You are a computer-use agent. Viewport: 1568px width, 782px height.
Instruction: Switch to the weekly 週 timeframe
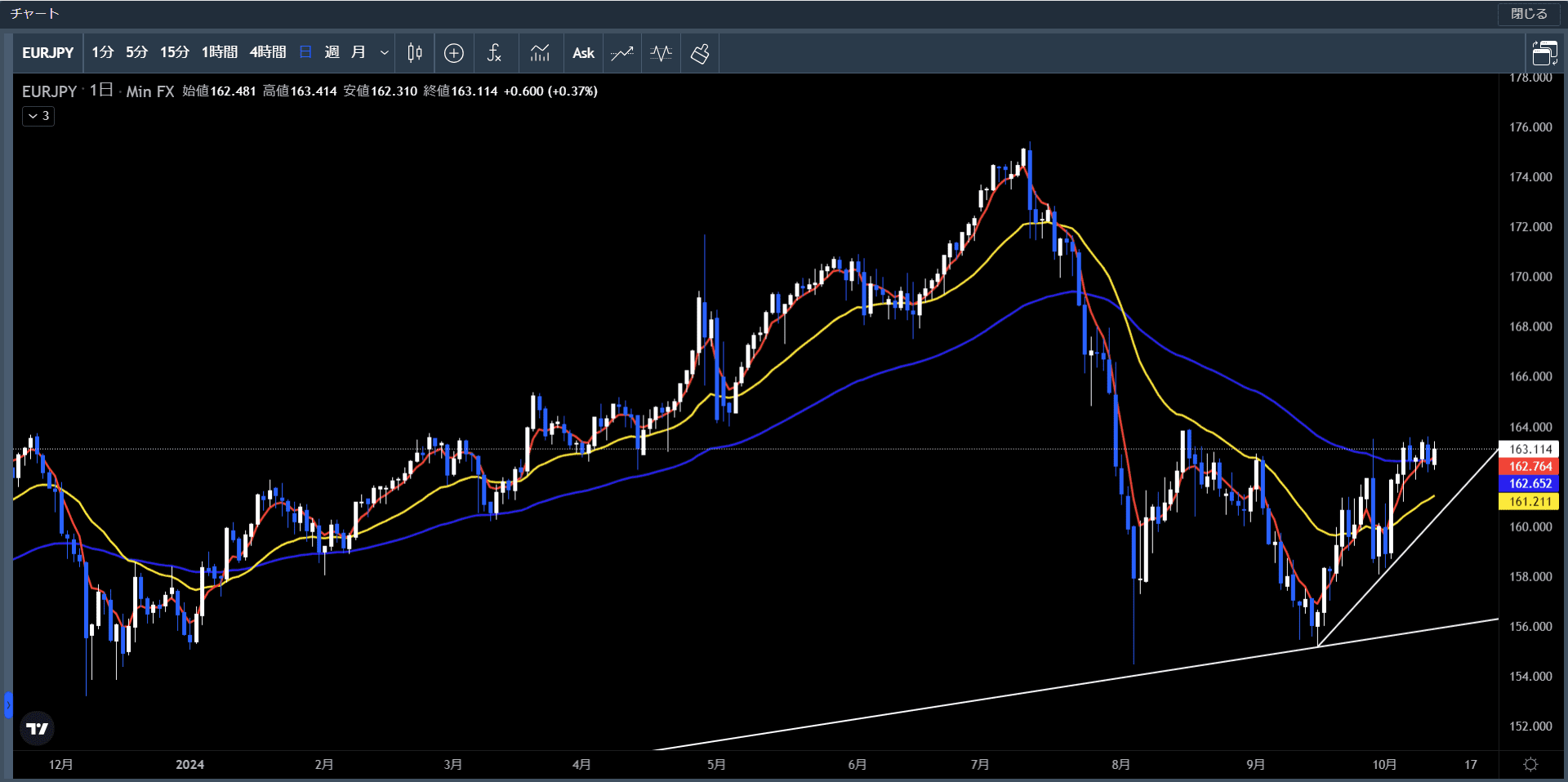(332, 53)
